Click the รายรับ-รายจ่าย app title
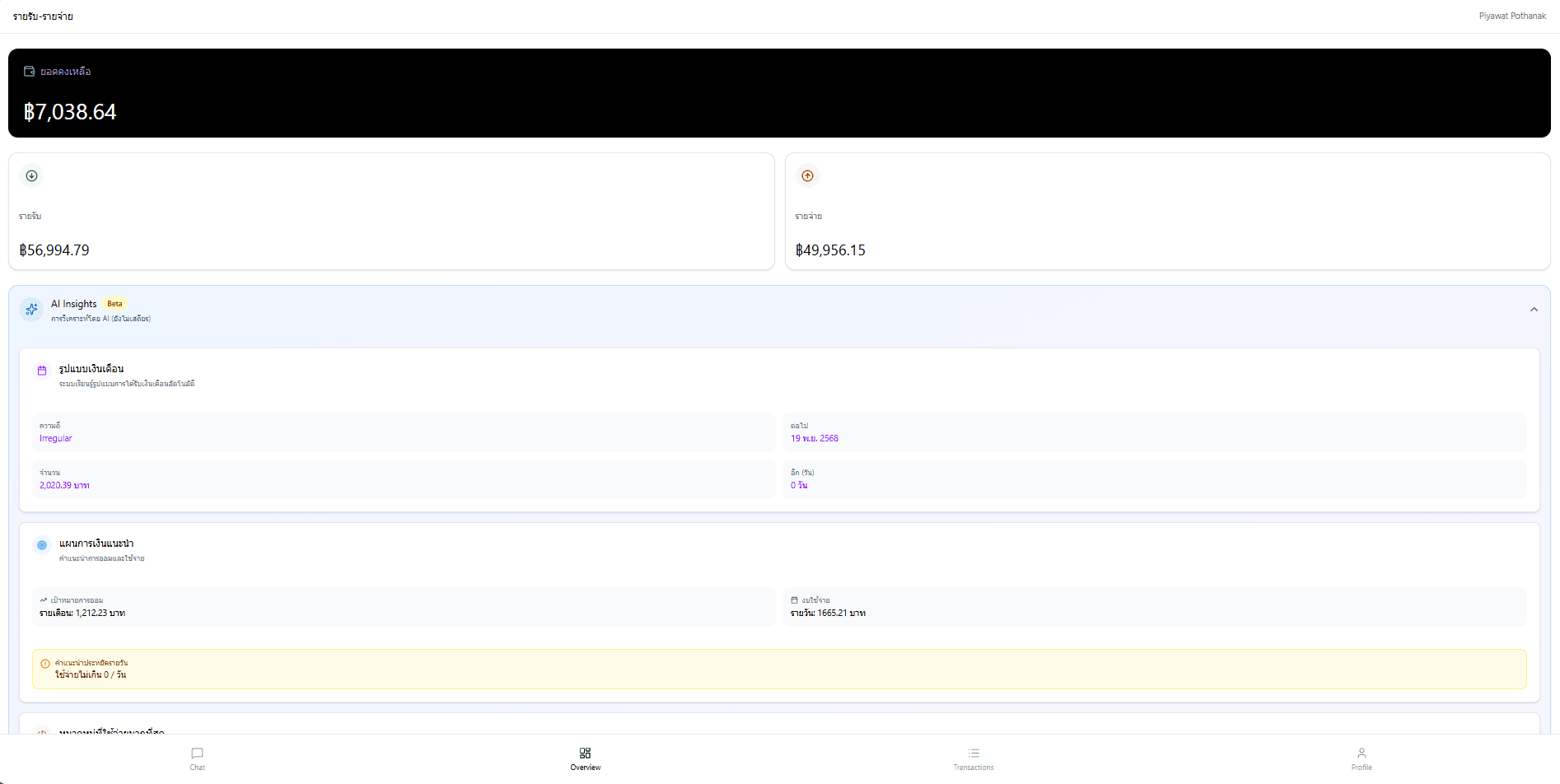Viewport: 1560px width, 784px height. [44, 15]
